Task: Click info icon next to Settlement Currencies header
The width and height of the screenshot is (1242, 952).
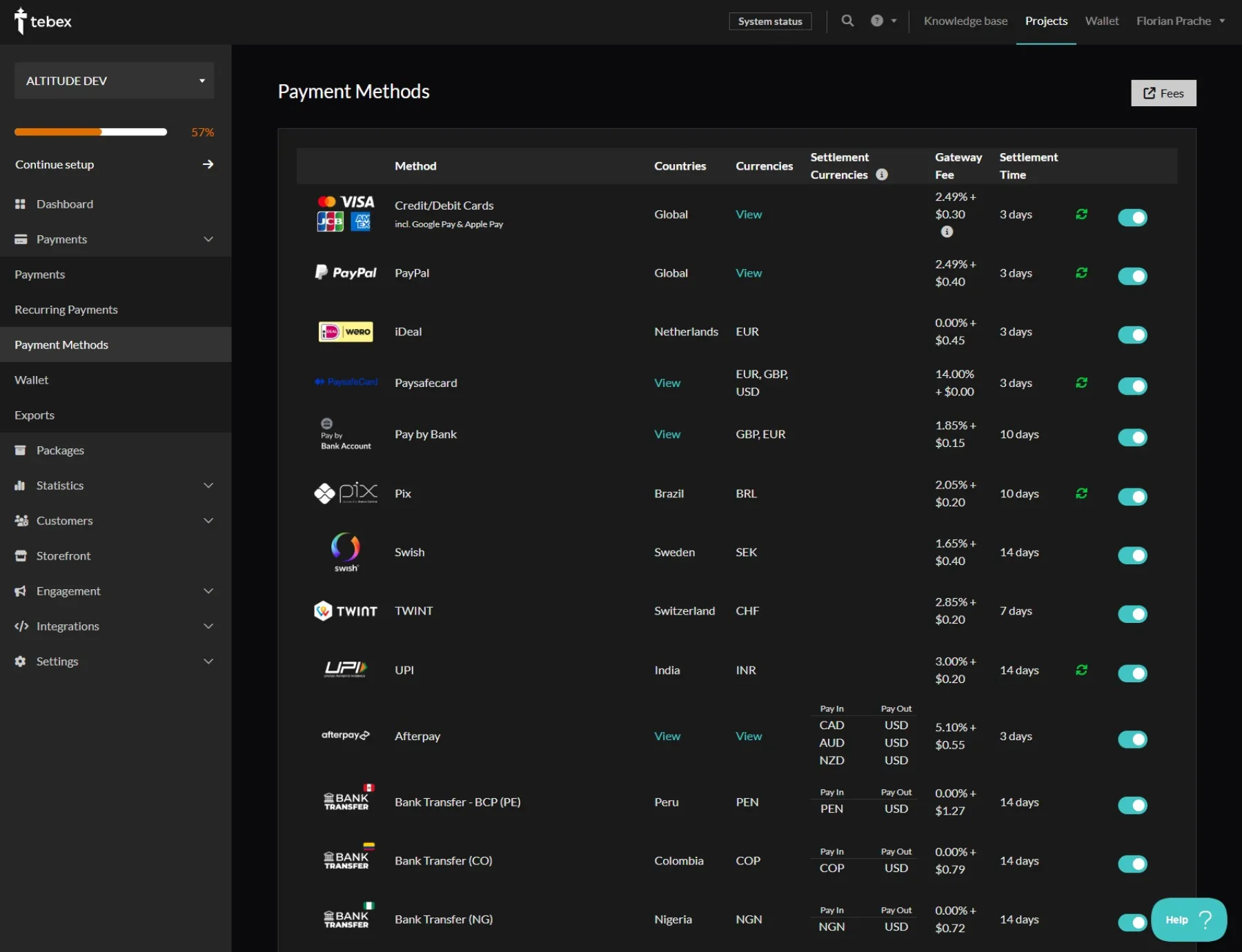Action: click(x=882, y=175)
